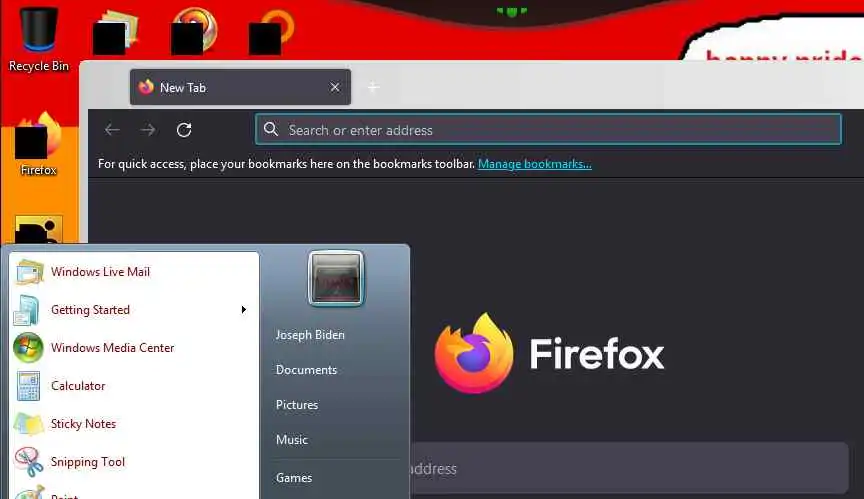The width and height of the screenshot is (864, 499).
Task: Click the Sticky Notes icon
Action: [29, 424]
